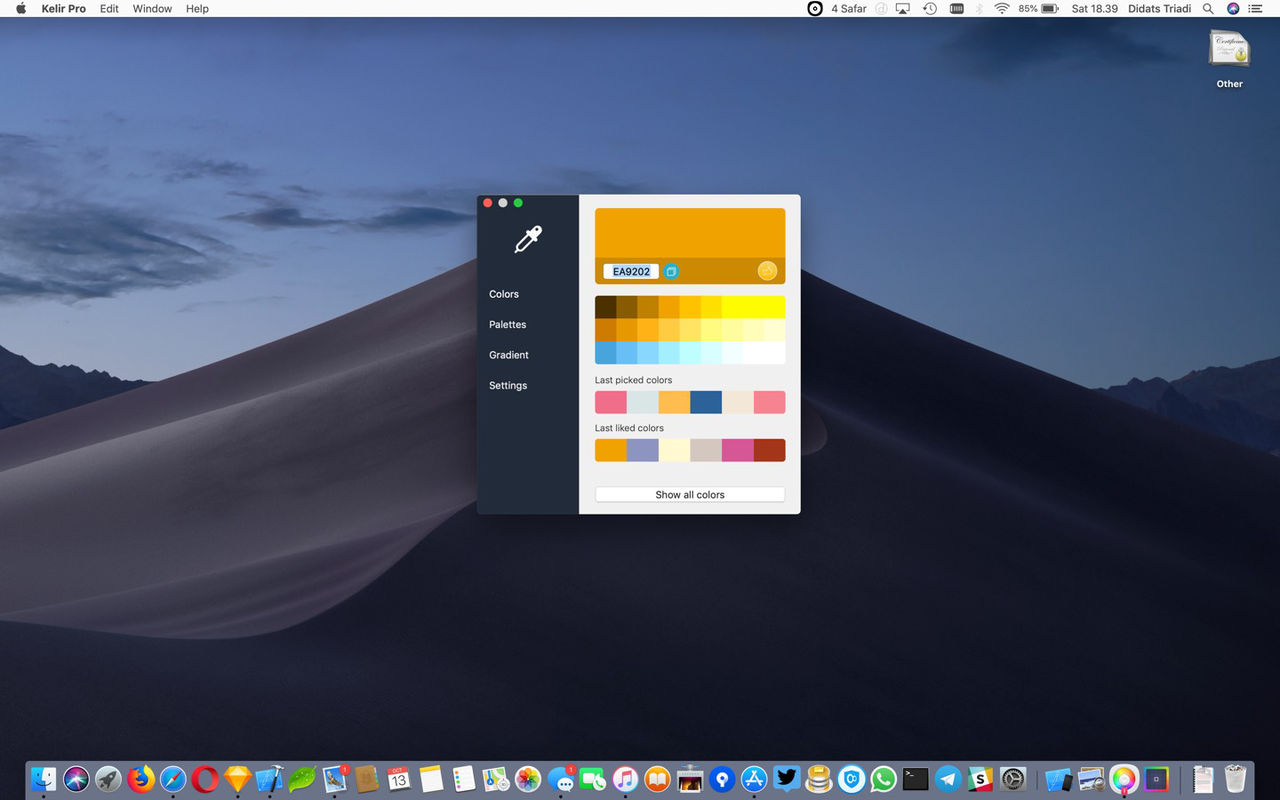Open the Other item on the desktop
This screenshot has height=800, width=1280.
coord(1230,58)
